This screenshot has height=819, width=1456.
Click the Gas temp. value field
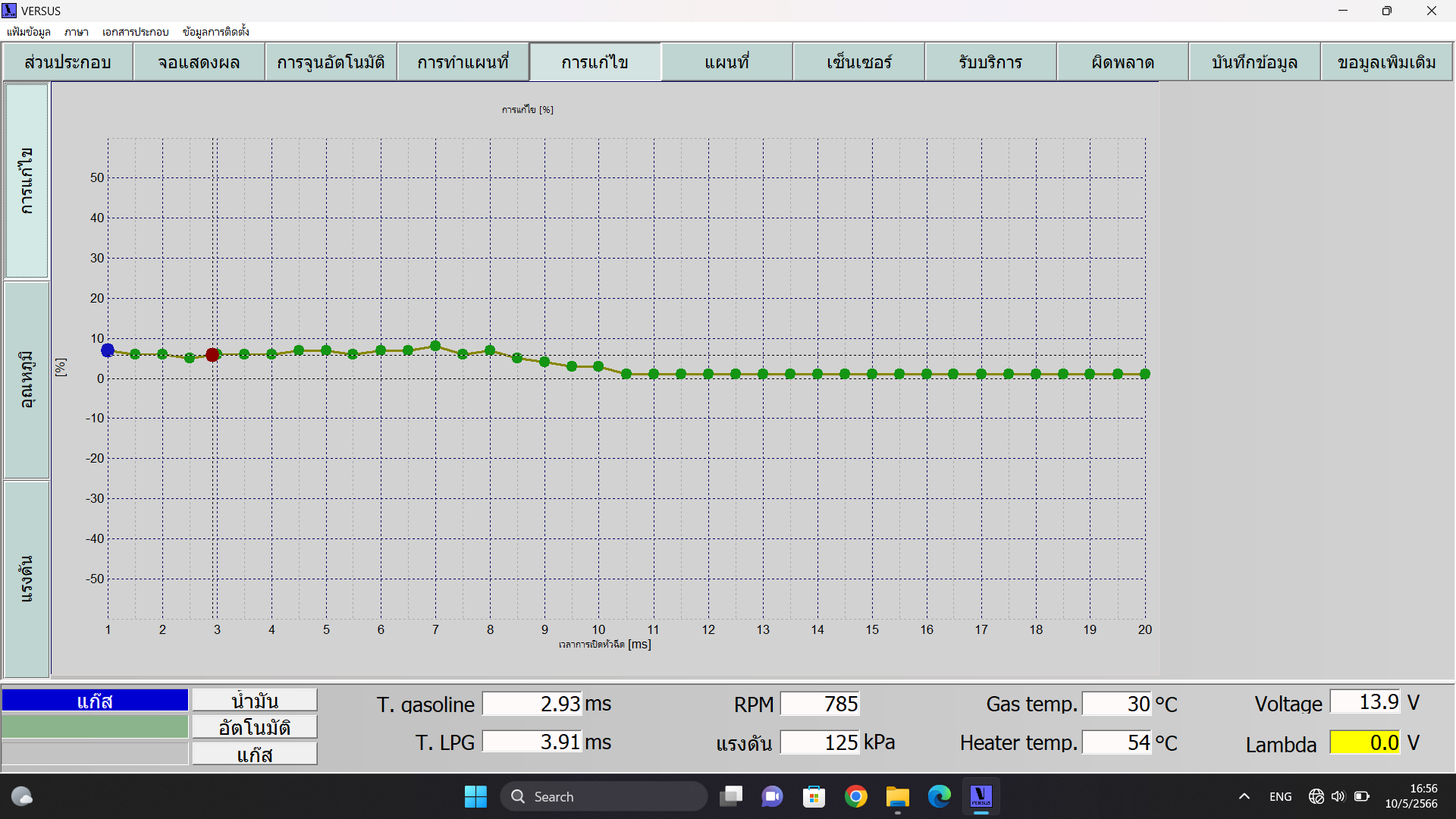tap(1117, 704)
